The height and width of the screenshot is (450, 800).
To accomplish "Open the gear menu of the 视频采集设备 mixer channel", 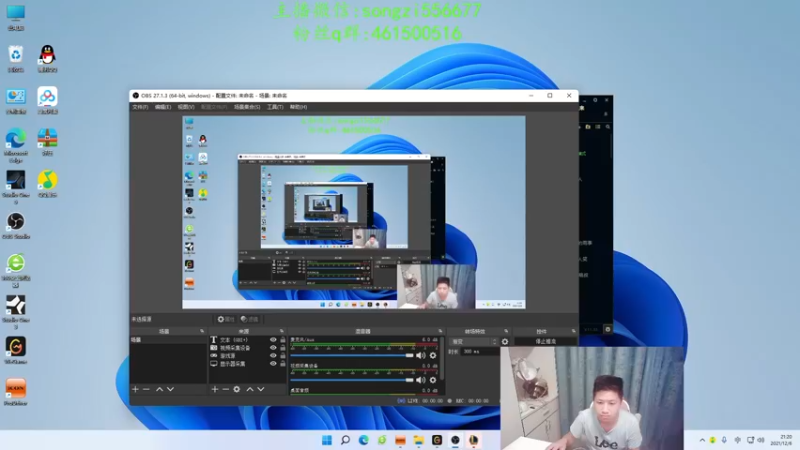I will pyautogui.click(x=433, y=380).
